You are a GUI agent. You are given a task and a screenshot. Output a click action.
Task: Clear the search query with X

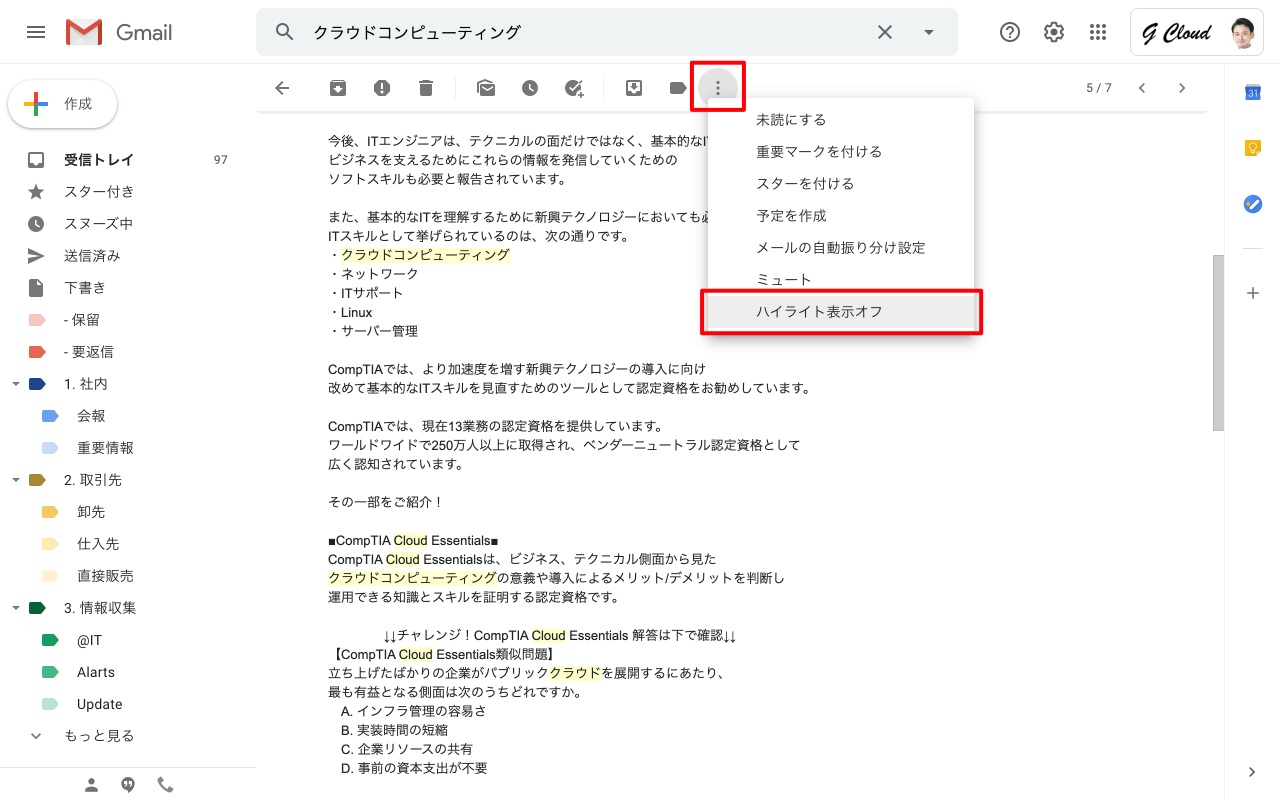click(x=885, y=32)
